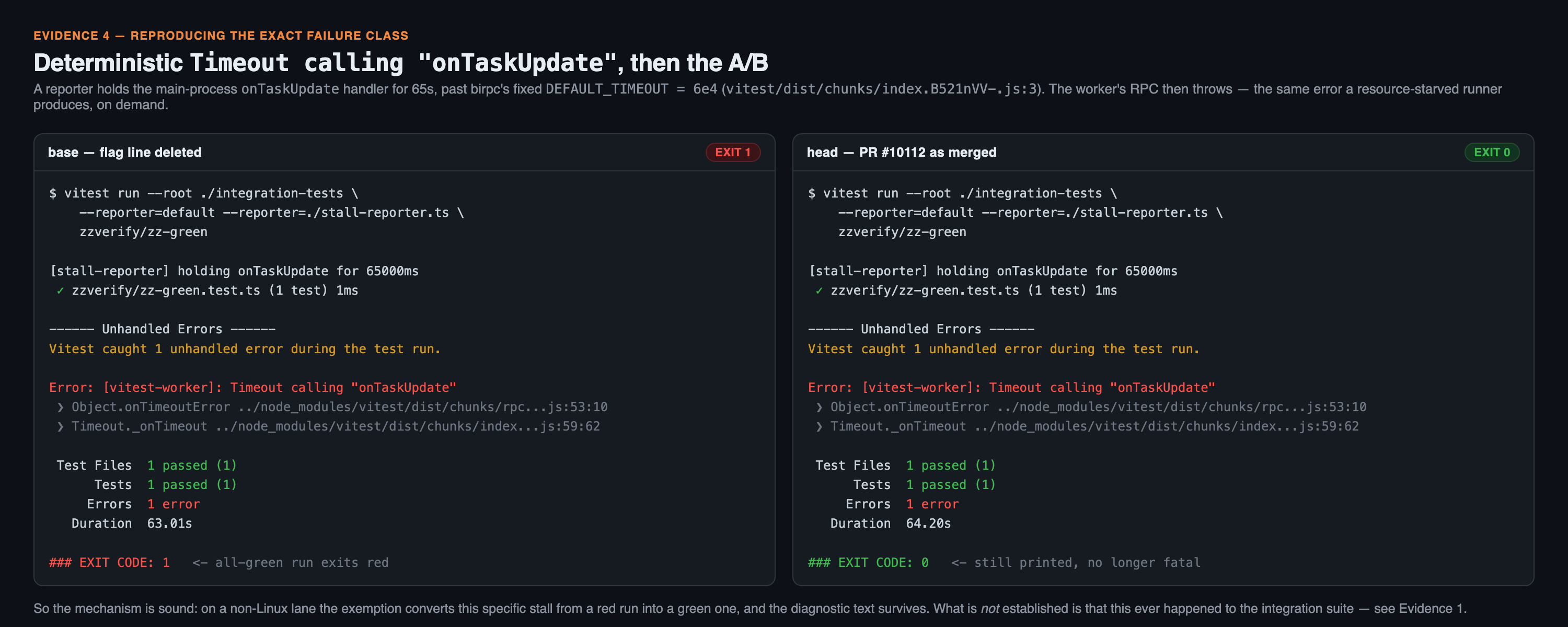Click the red "Error: [vitest-worker]" line in base panel
This screenshot has height=627, width=1568.
click(x=252, y=387)
